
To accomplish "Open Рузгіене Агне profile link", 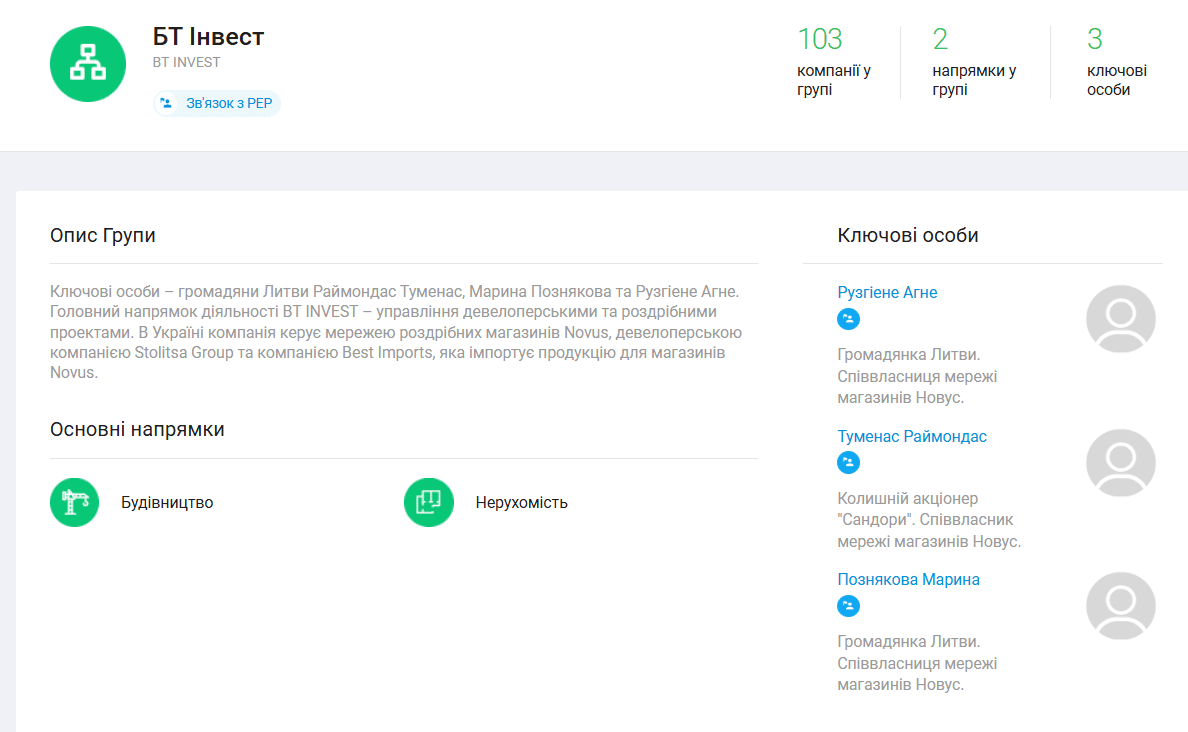I will point(887,292).
